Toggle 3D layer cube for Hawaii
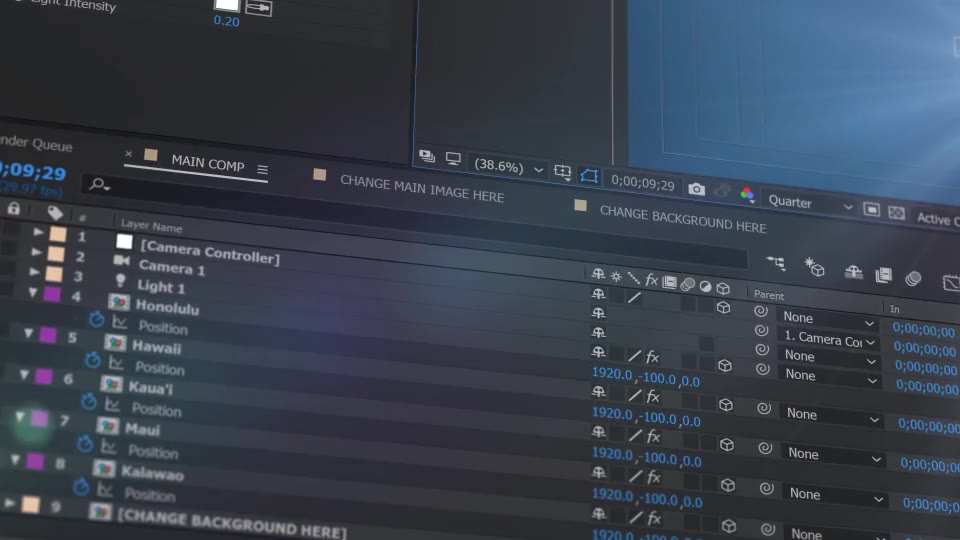Viewport: 960px width, 540px height. 726,405
